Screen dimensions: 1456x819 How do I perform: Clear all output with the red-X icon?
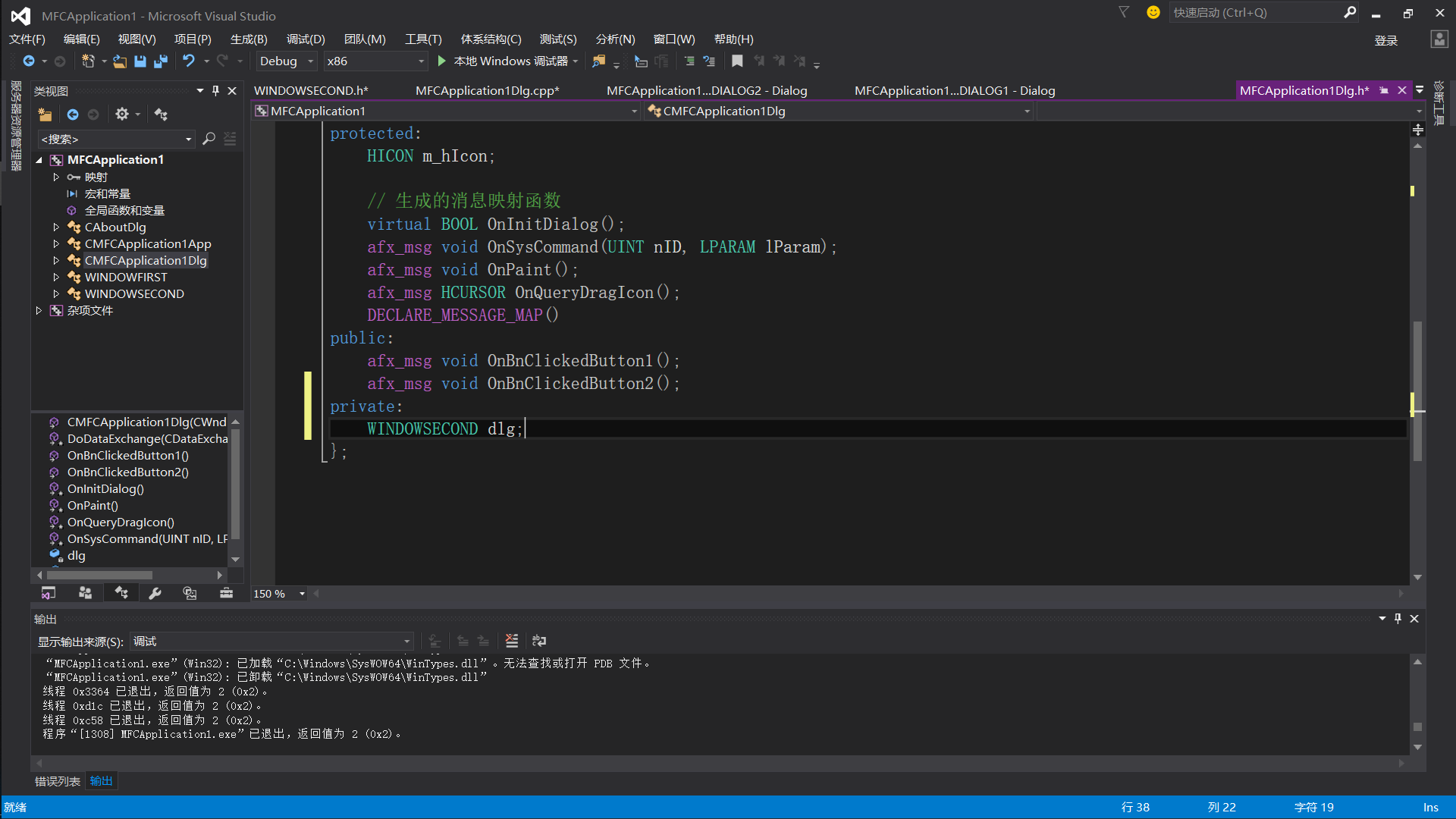[512, 641]
